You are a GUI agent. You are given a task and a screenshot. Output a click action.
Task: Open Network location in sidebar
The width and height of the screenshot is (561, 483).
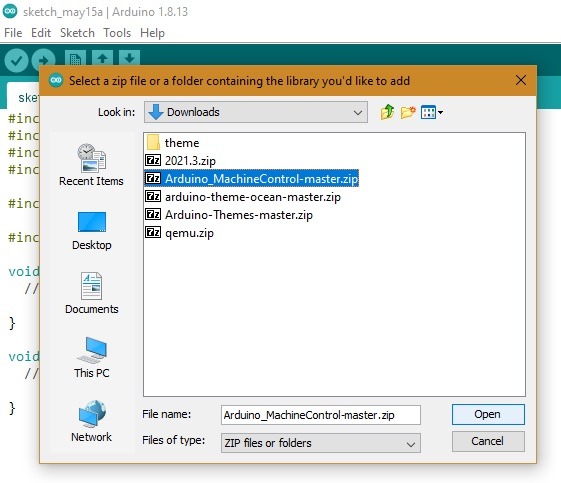coord(92,421)
